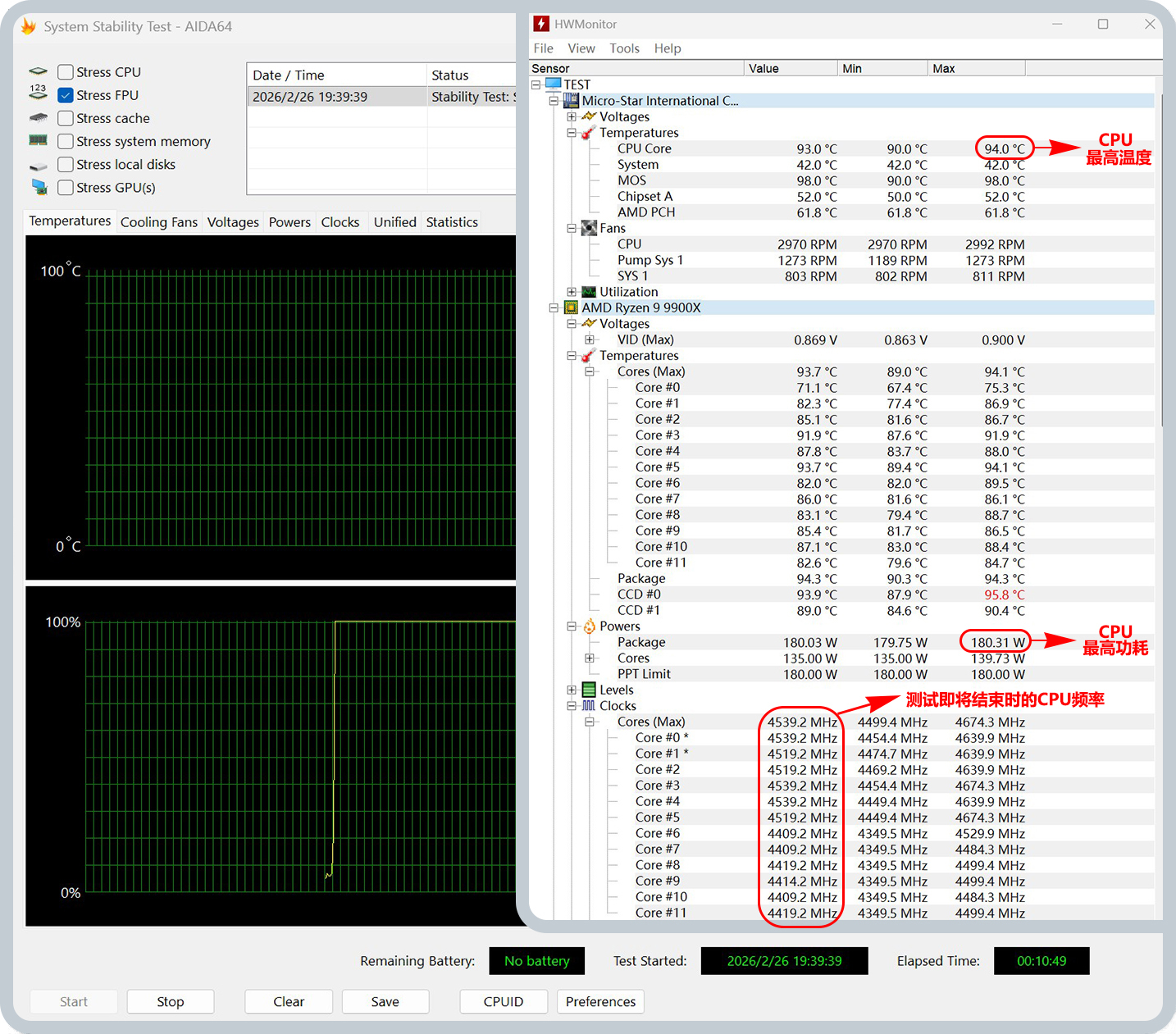The height and width of the screenshot is (1034, 1176).
Task: Click the AMD Ryzen 9 9900X chip icon
Action: point(571,307)
